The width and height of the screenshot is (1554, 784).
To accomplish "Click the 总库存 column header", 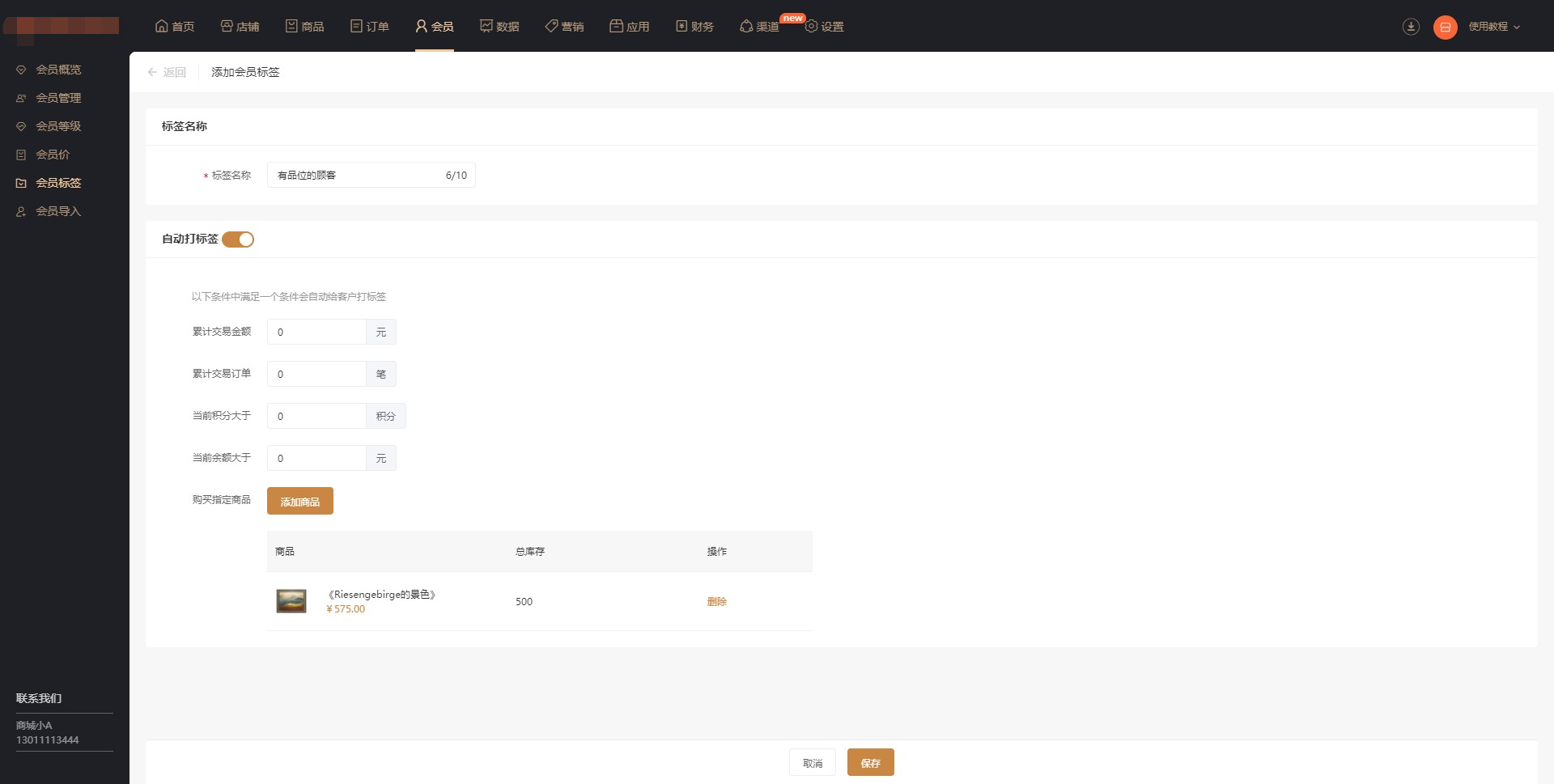I will click(530, 551).
